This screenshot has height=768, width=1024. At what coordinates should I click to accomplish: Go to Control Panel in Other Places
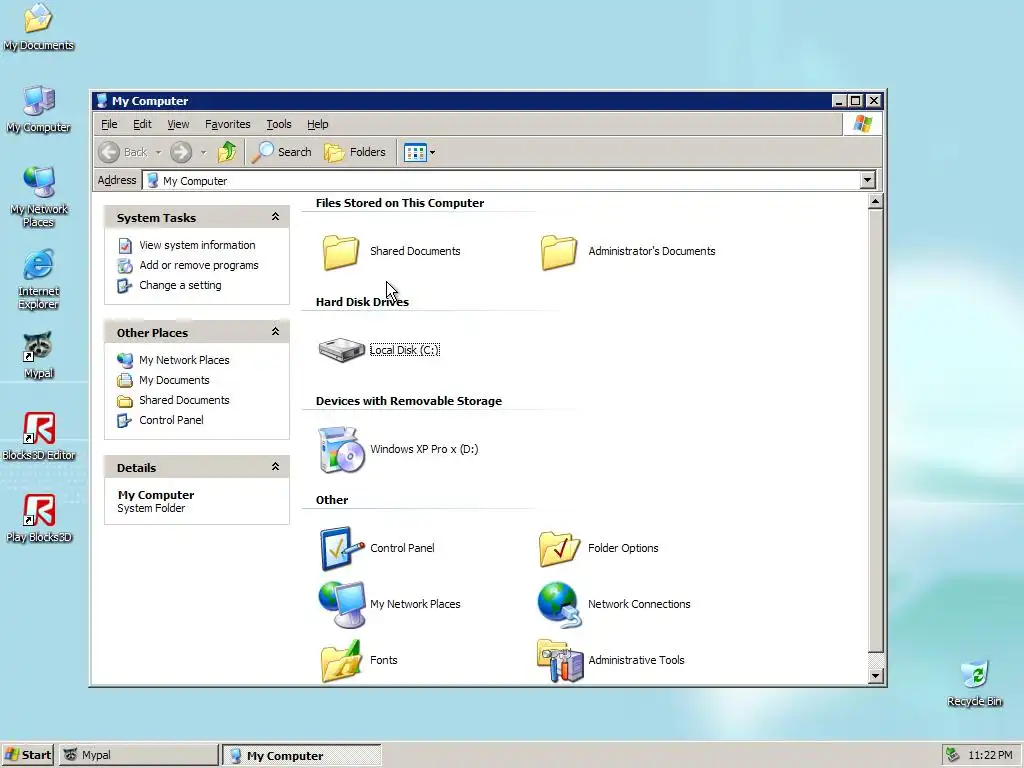click(x=171, y=420)
